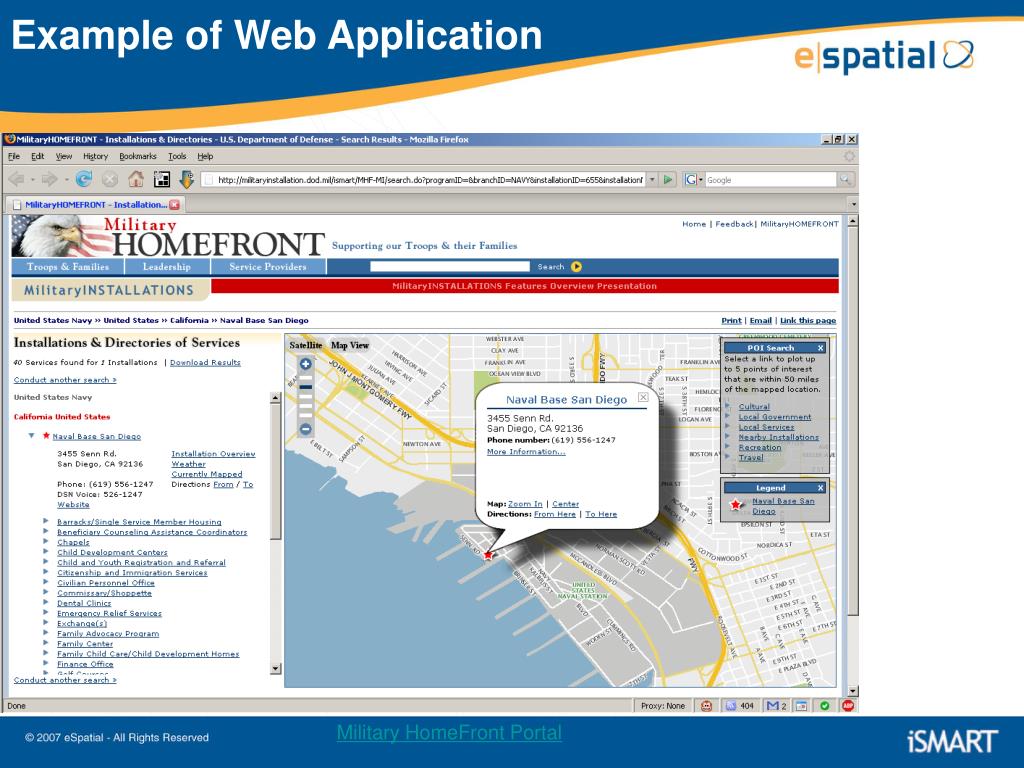Go to the Home page icon
The width and height of the screenshot is (1024, 768).
pyautogui.click(x=136, y=178)
